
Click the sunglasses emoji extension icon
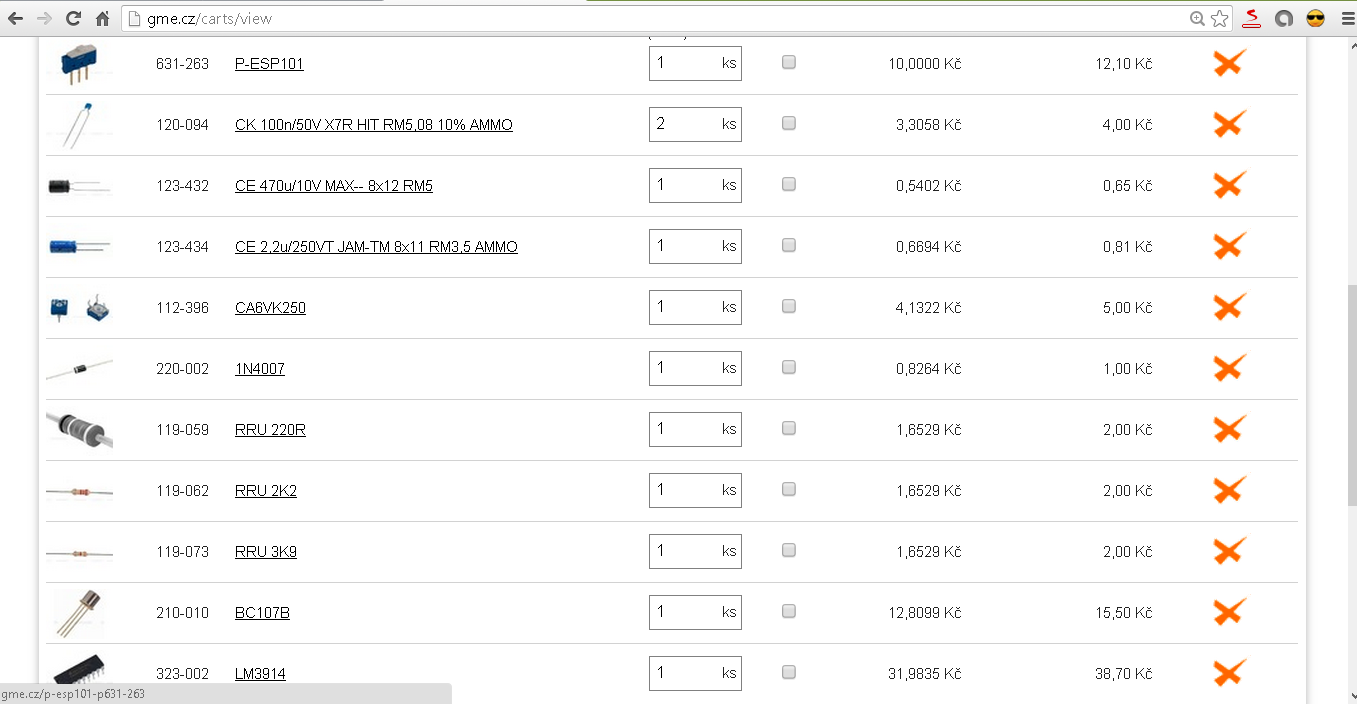(1315, 18)
